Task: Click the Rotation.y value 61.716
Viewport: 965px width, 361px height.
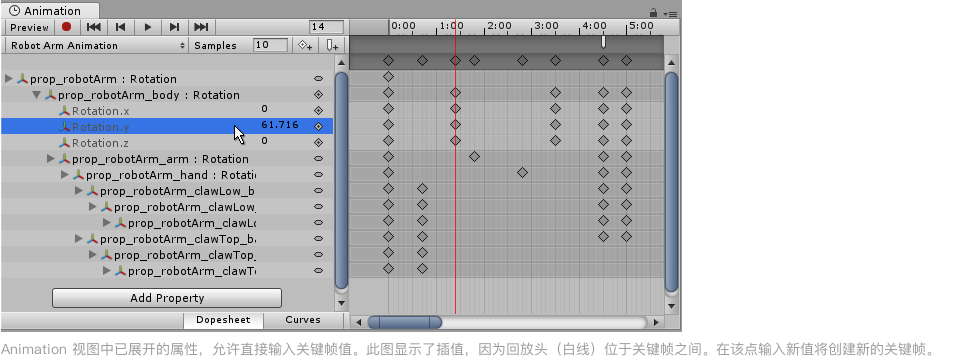Action: click(280, 125)
